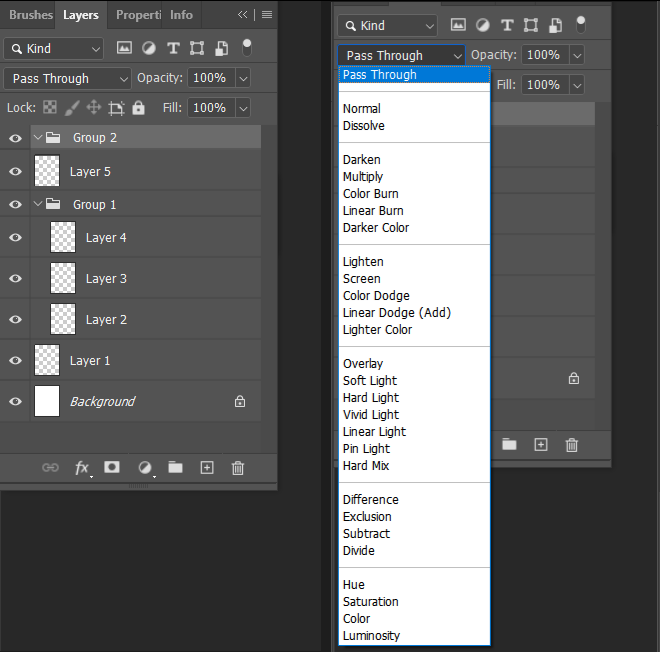660x652 pixels.
Task: Click the lock all padlock icon
Action: [138, 108]
